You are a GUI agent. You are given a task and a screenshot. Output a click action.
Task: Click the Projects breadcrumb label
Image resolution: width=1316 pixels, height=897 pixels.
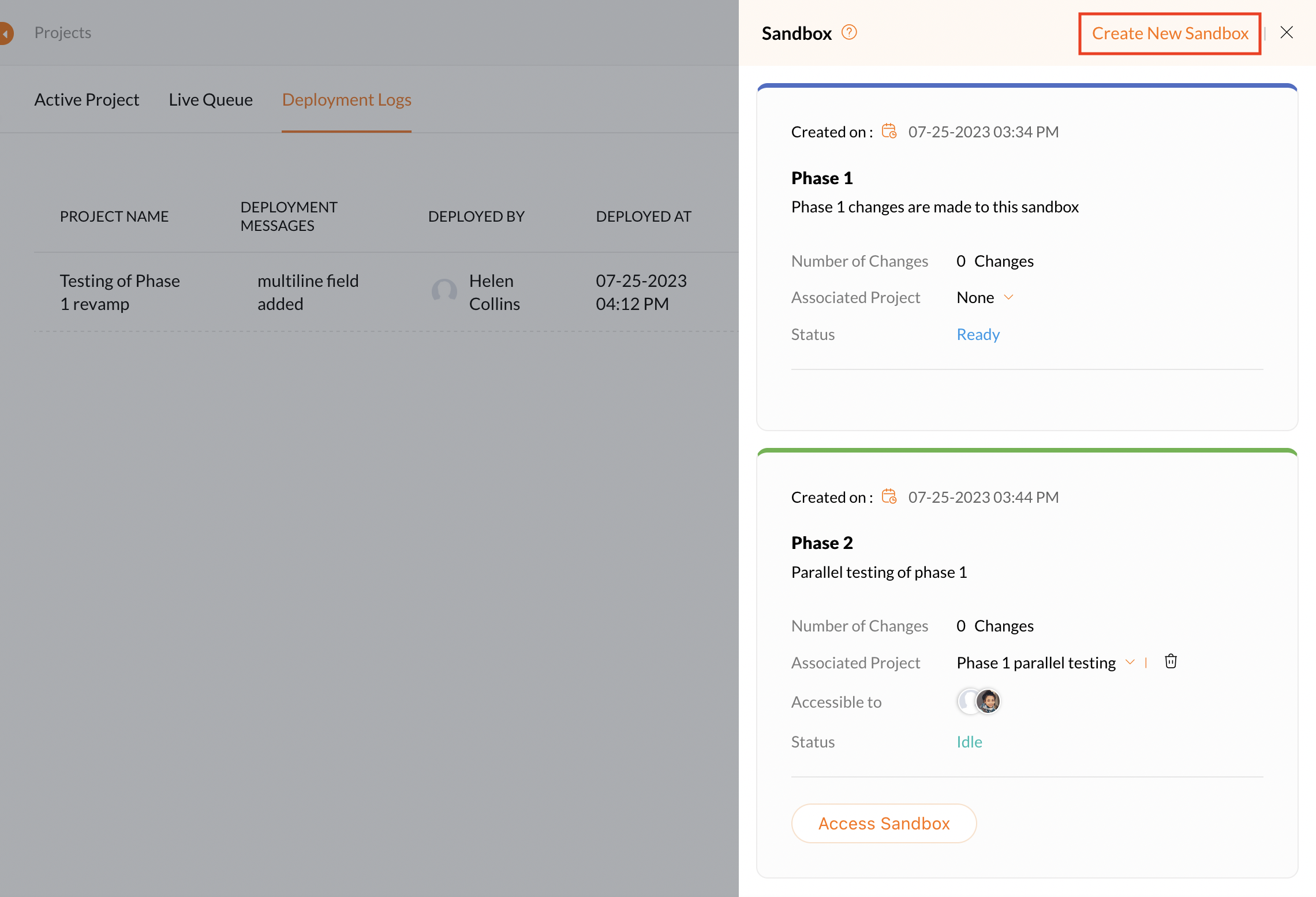[63, 33]
